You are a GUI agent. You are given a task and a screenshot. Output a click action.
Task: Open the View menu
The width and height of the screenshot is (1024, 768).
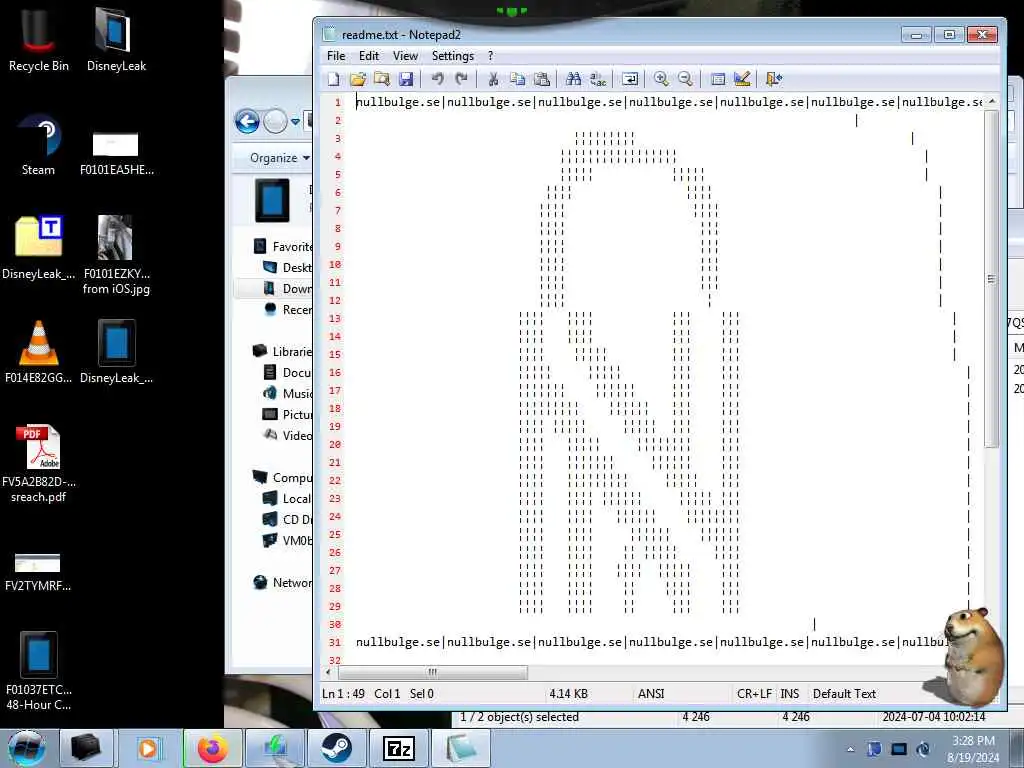coord(405,56)
